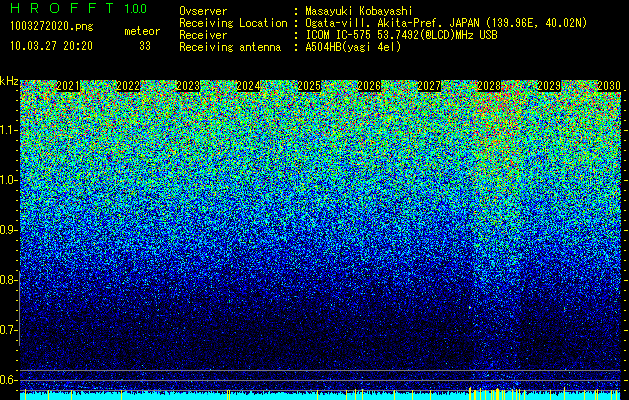
Task: Click the 2030 time marker
Action: [609, 86]
